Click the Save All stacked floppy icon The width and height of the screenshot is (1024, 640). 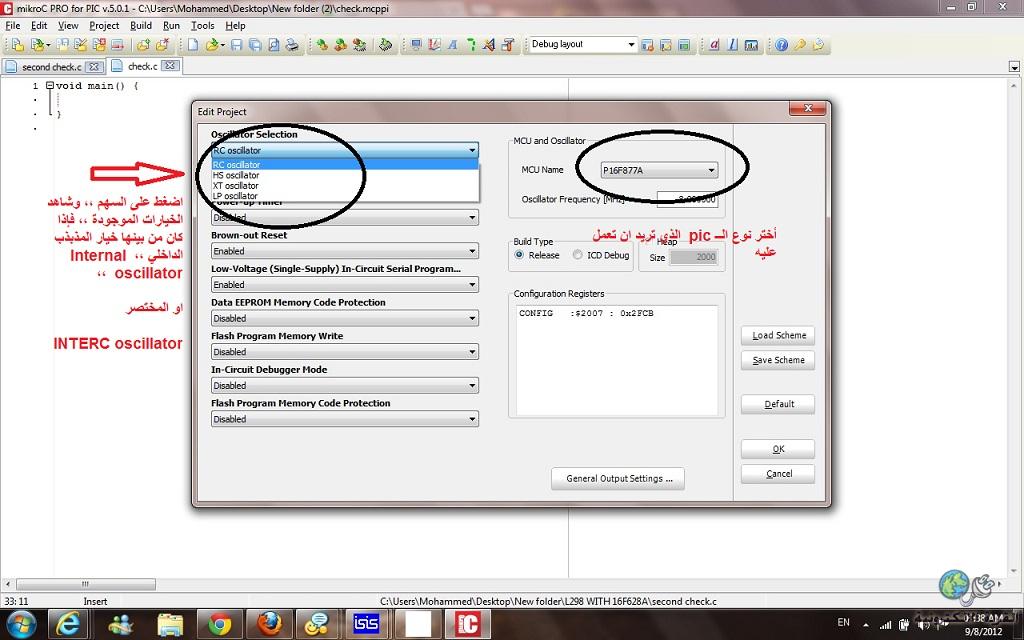coord(255,45)
